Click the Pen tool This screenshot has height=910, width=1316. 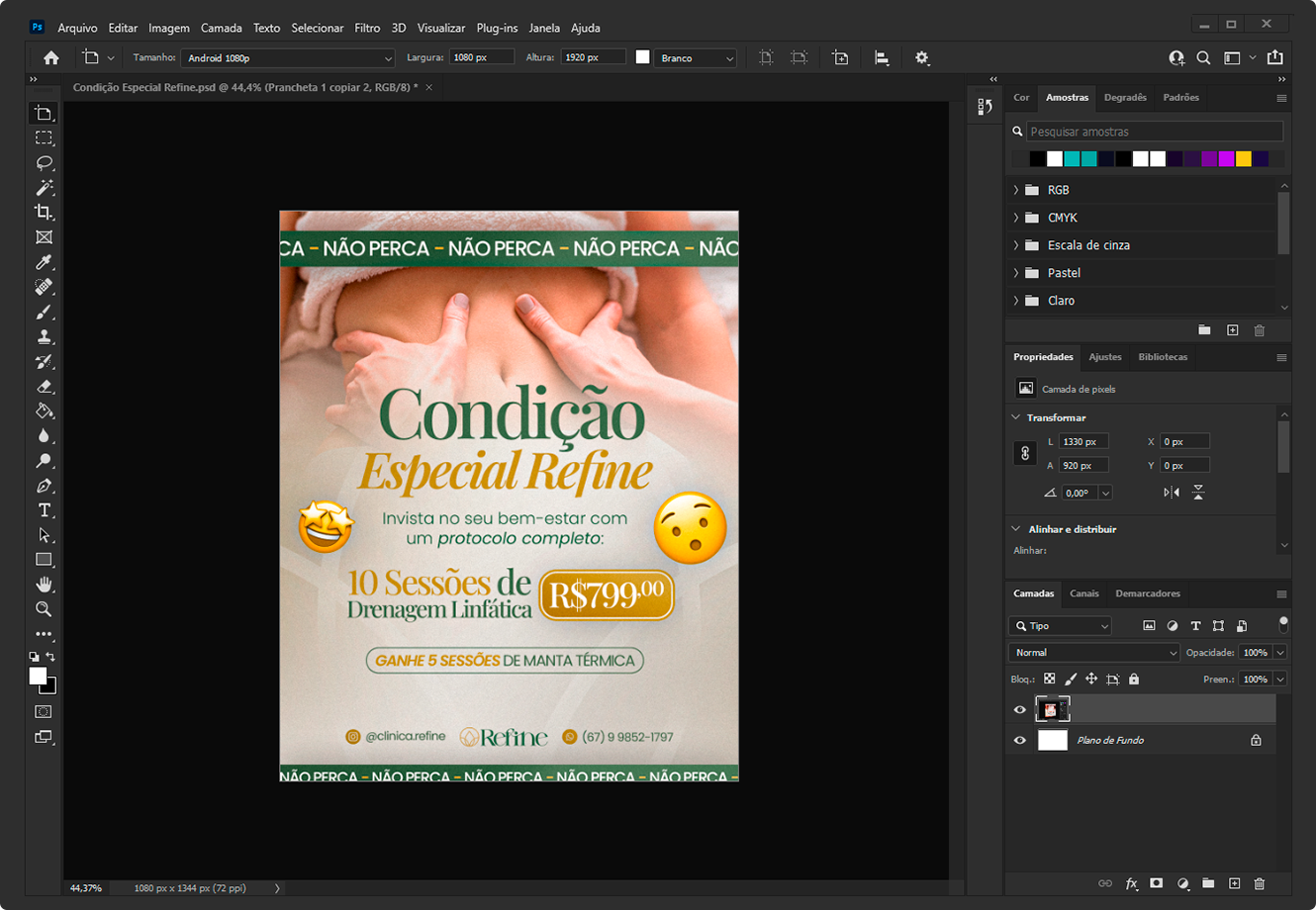point(44,486)
